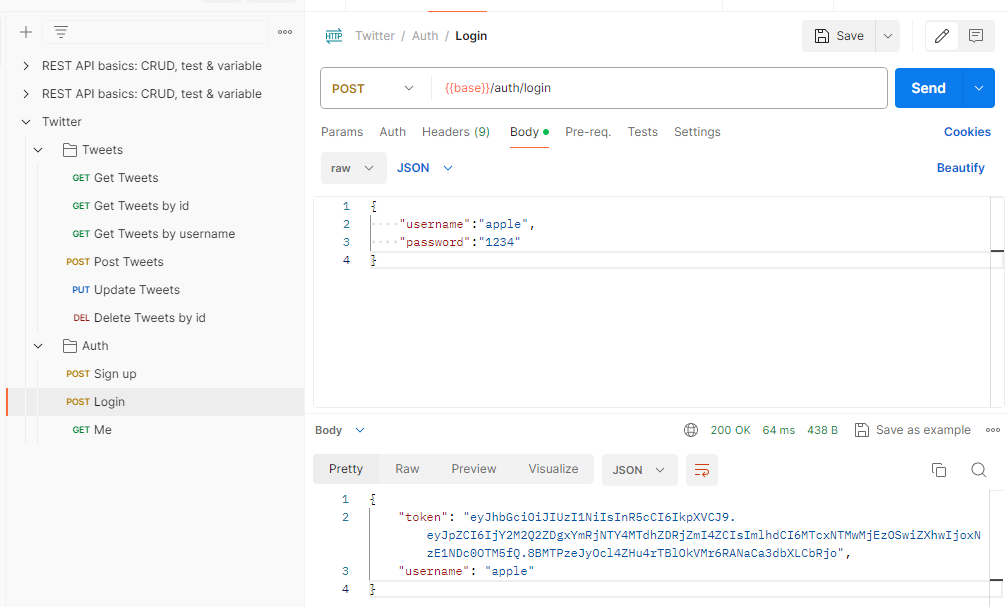Open the Settings tab
Screen dimensions: 1008x607
(697, 132)
